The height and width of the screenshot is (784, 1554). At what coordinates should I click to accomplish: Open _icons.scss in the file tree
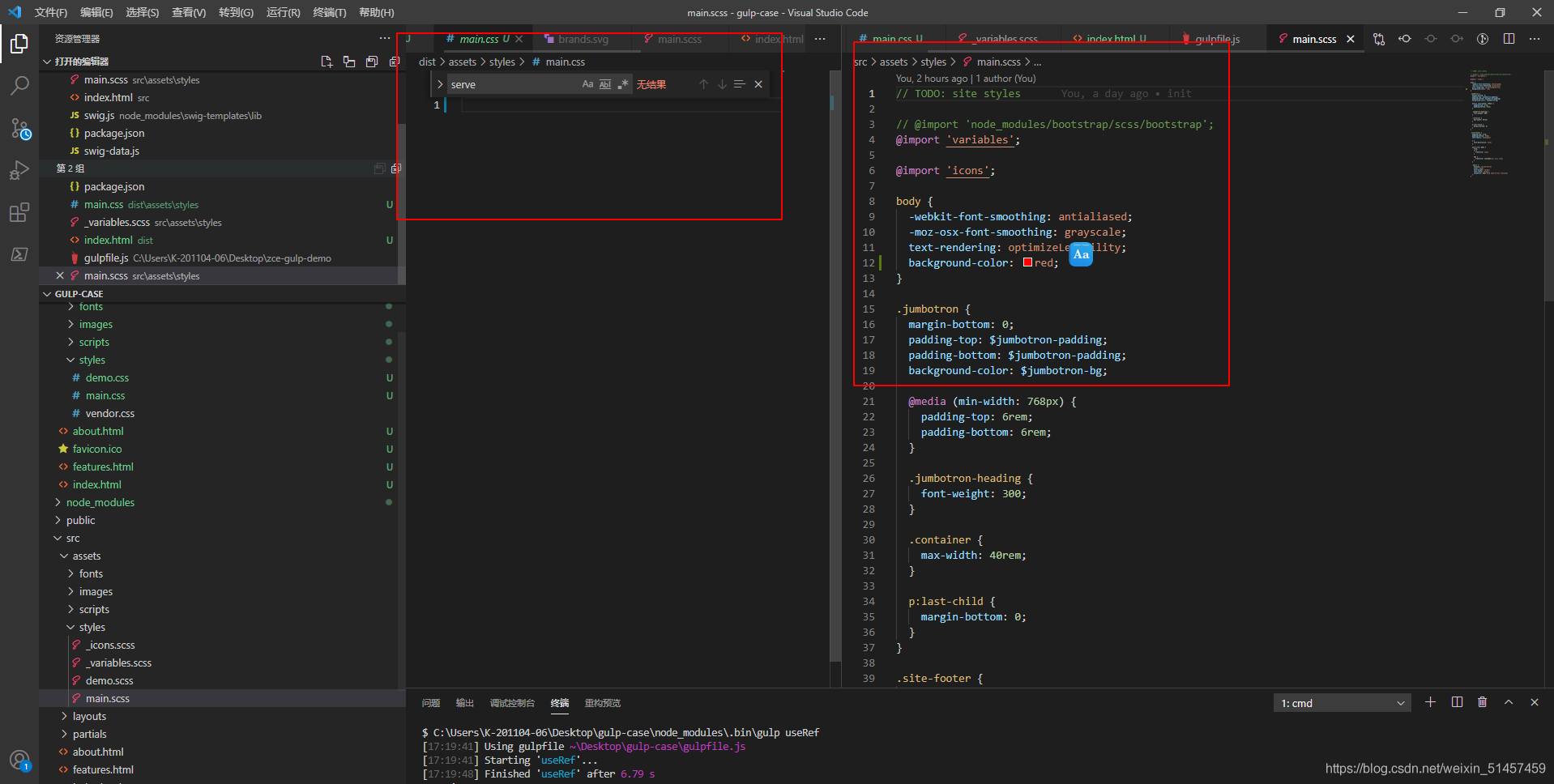[x=110, y=645]
